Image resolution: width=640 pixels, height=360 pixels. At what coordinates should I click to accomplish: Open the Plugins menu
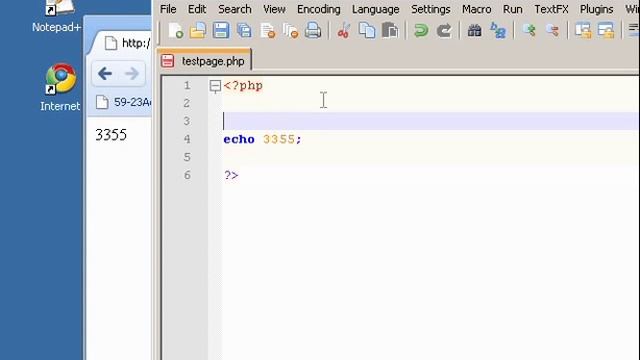597,9
